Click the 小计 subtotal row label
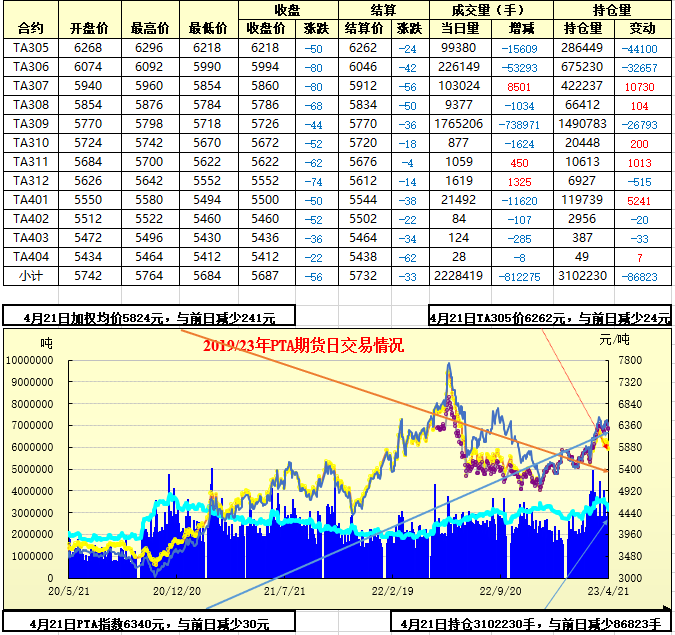The height and width of the screenshot is (635, 675). (31, 277)
